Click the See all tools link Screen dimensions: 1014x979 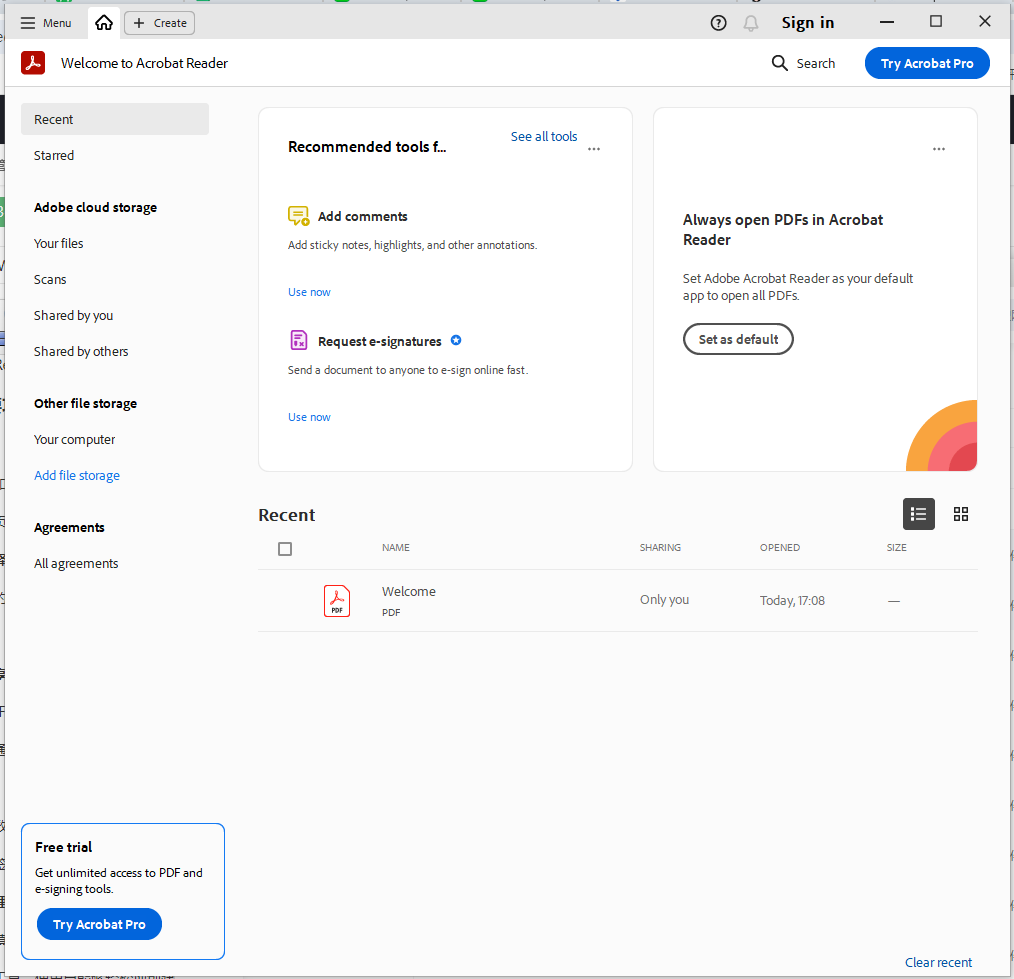coord(544,136)
